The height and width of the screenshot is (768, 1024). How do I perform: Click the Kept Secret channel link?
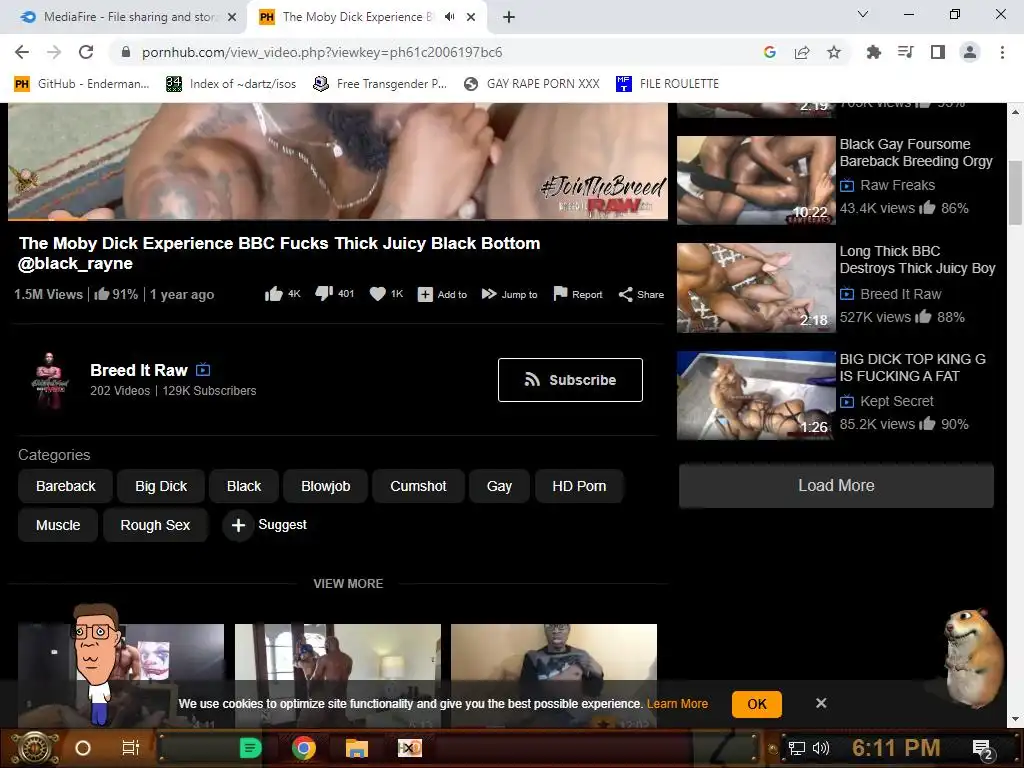point(897,401)
